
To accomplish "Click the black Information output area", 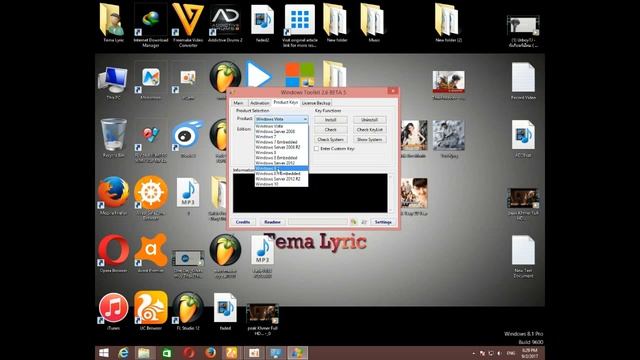I will click(x=310, y=193).
